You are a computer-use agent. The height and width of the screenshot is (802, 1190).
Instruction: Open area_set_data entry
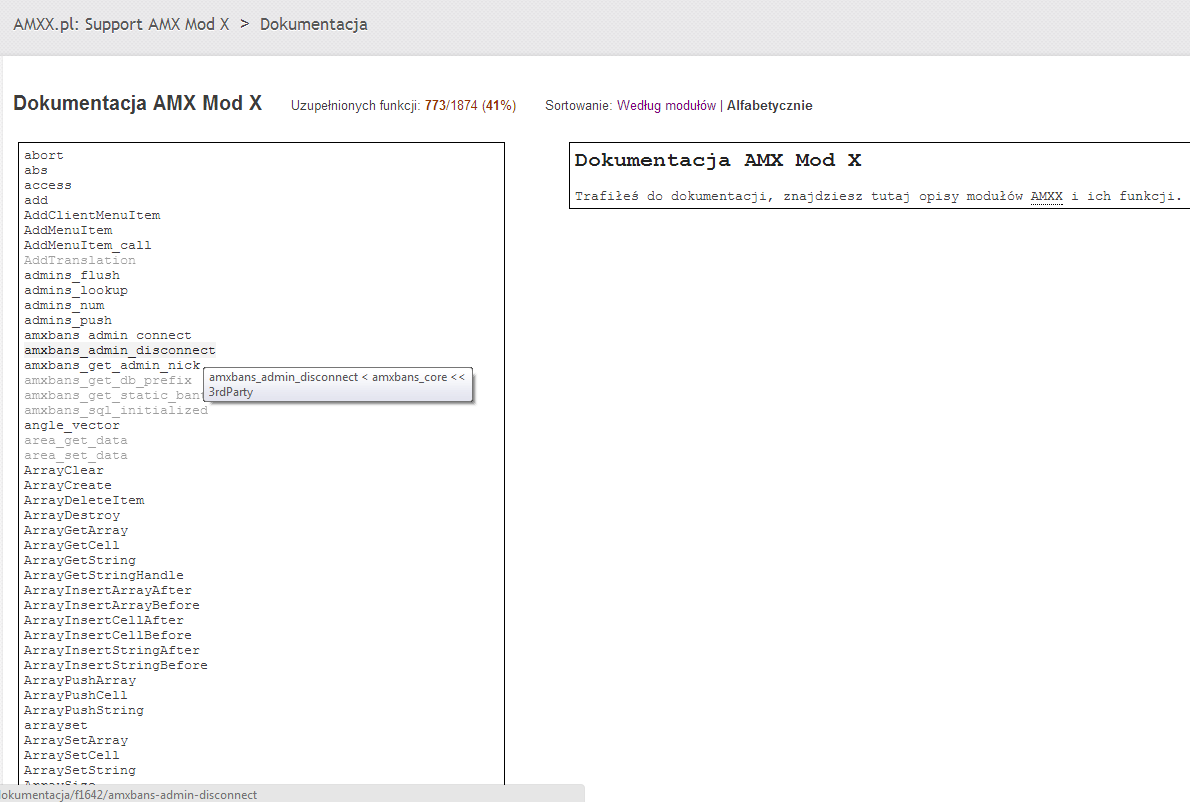75,456
